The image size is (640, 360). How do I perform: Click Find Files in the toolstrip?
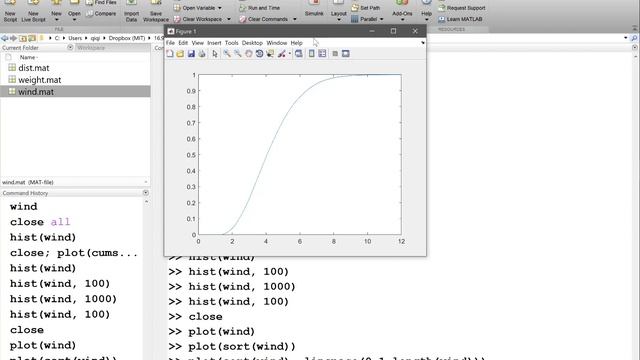point(101,3)
